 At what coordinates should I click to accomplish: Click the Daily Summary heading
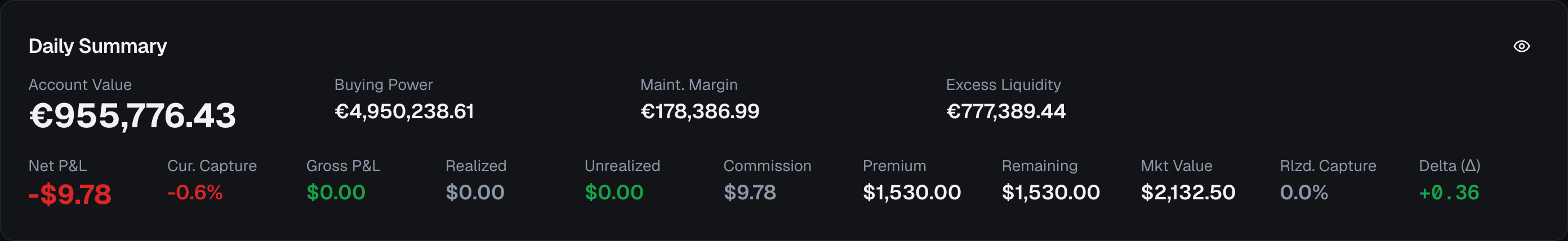point(97,46)
